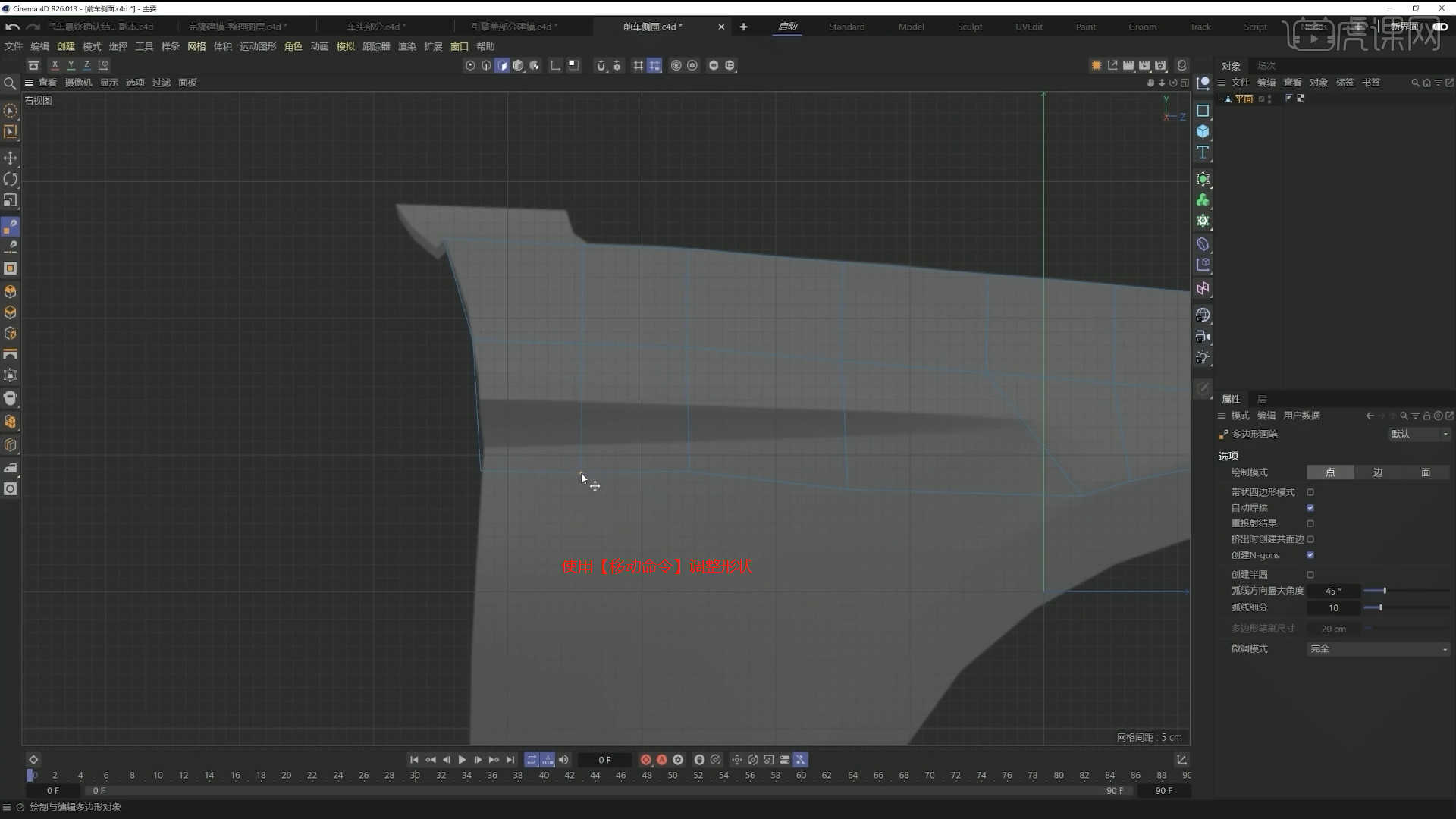This screenshot has width=1456, height=819.
Task: Activate the Polygon Pen tool icon
Action: 10,226
